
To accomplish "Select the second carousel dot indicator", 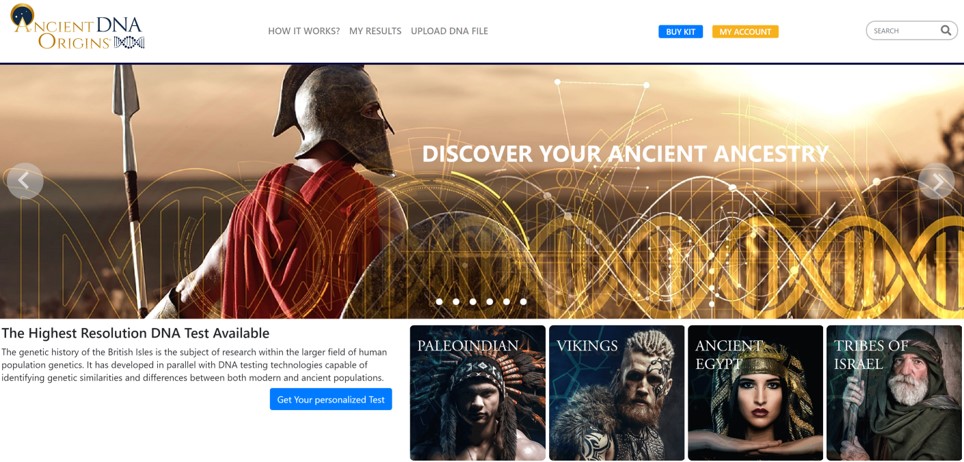I will click(456, 301).
